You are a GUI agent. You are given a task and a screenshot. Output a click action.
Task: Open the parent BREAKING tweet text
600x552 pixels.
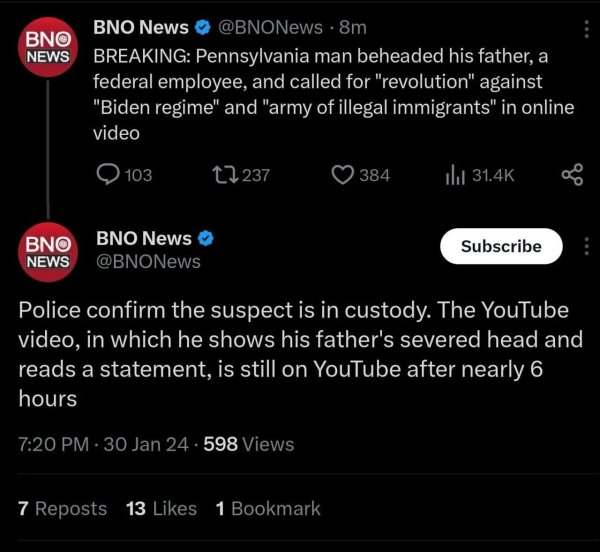tap(333, 94)
